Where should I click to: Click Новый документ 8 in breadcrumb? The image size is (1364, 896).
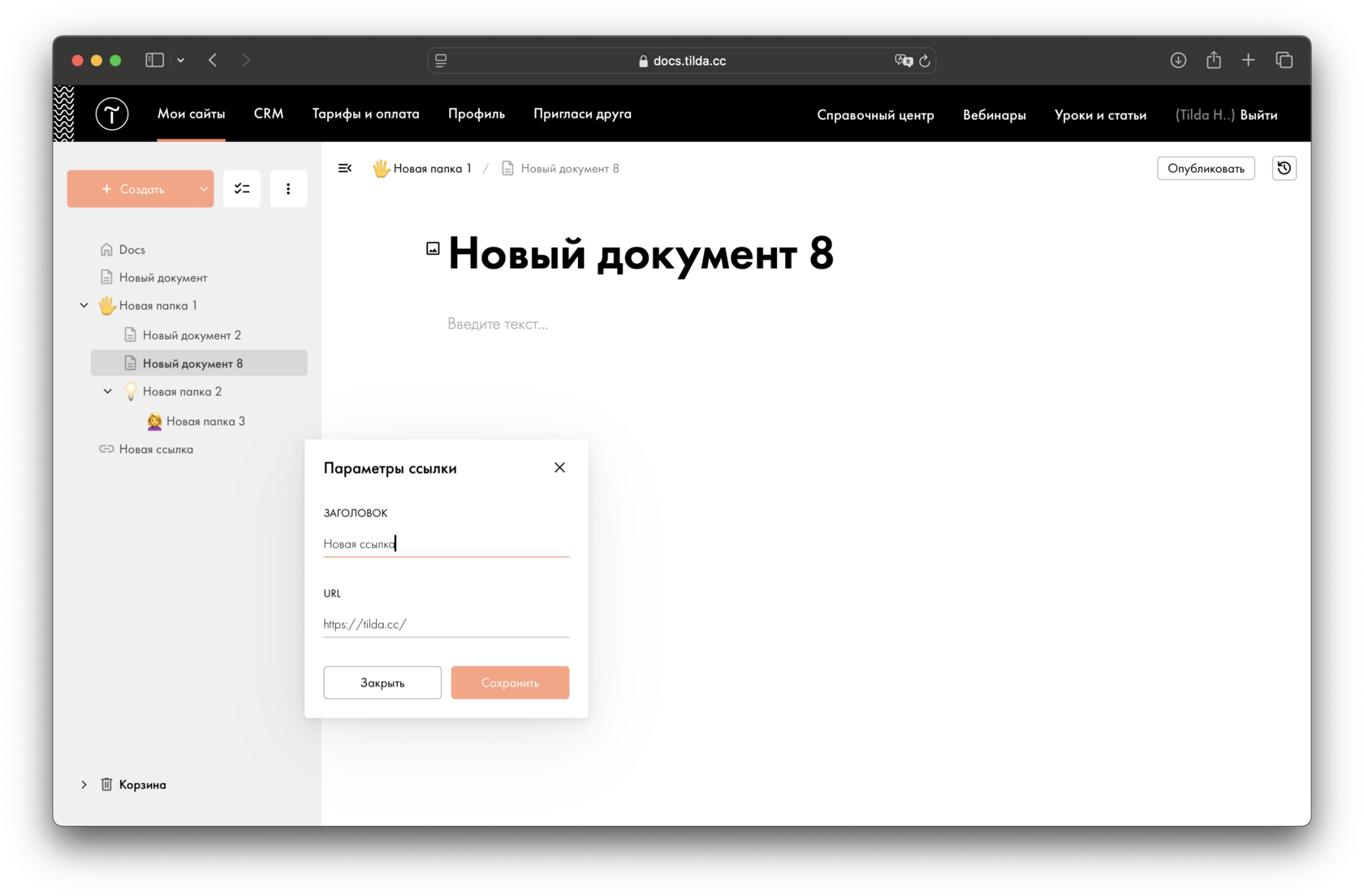point(570,168)
